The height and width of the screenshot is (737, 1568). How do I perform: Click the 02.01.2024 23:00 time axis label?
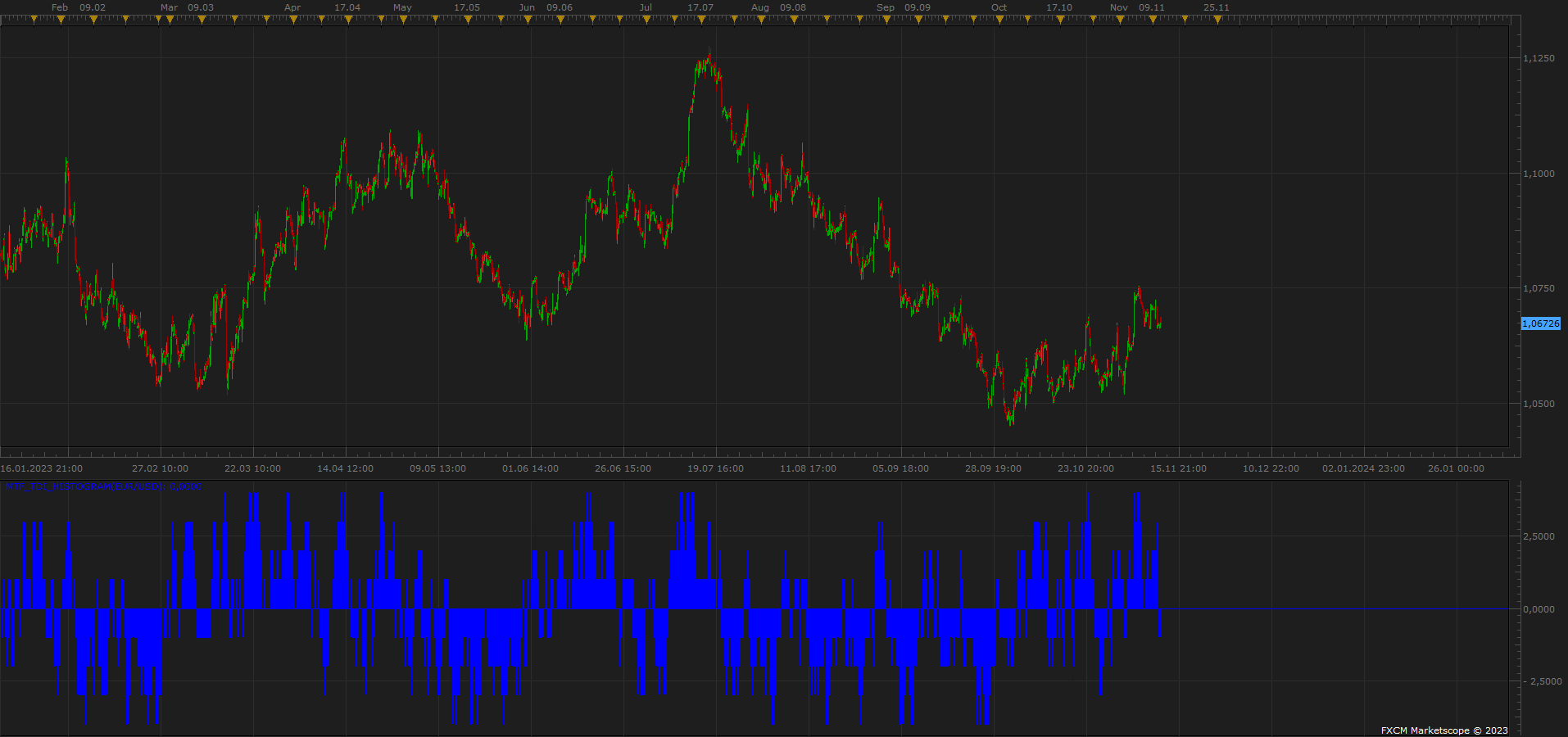(x=1363, y=468)
